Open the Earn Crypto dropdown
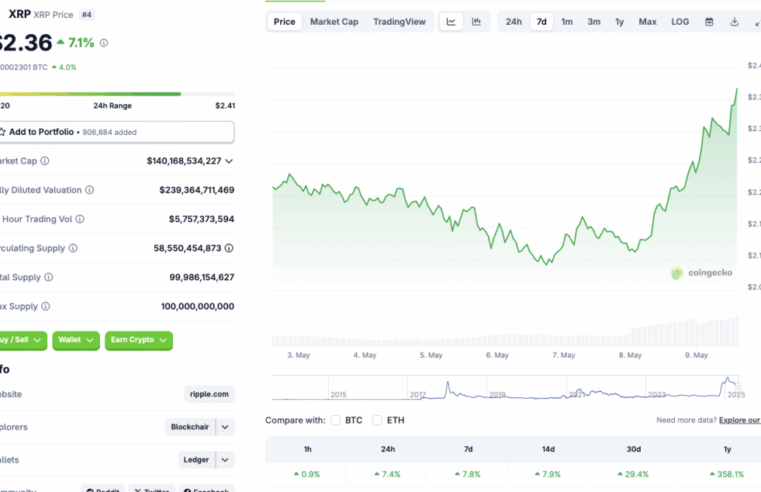Viewport: 761px width, 492px height. [x=139, y=340]
